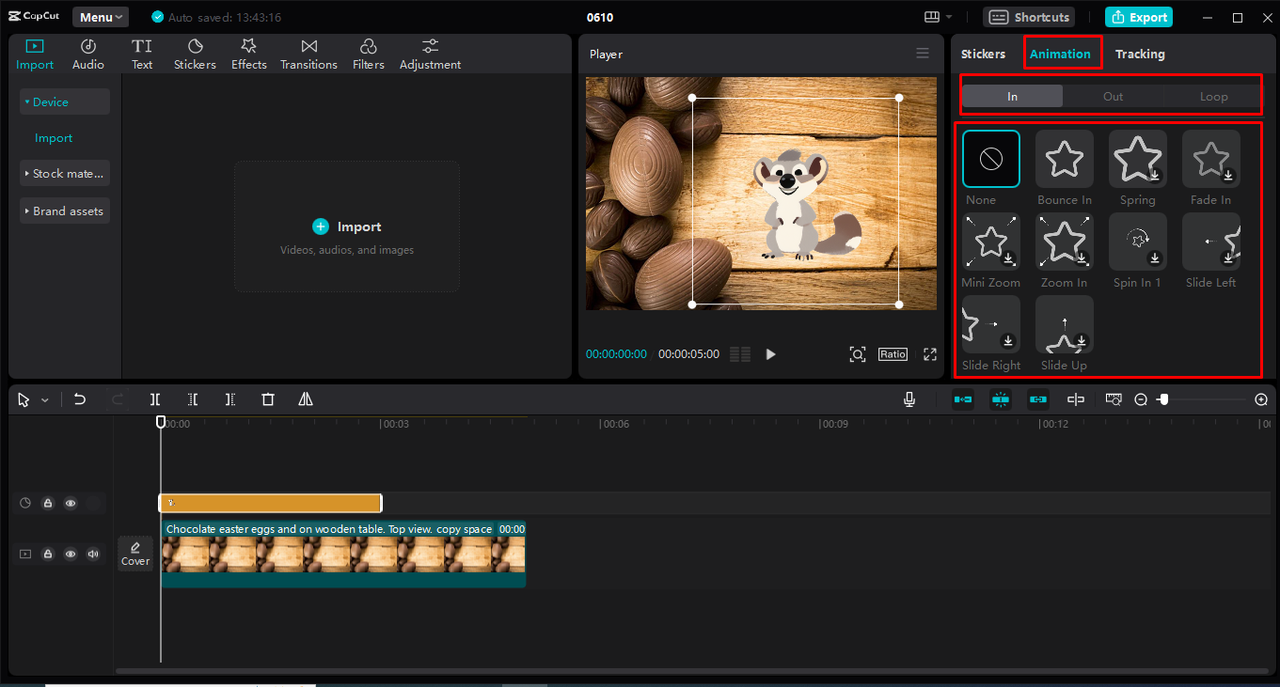Image resolution: width=1280 pixels, height=687 pixels.
Task: Collapse the Device section
Action: coord(65,102)
